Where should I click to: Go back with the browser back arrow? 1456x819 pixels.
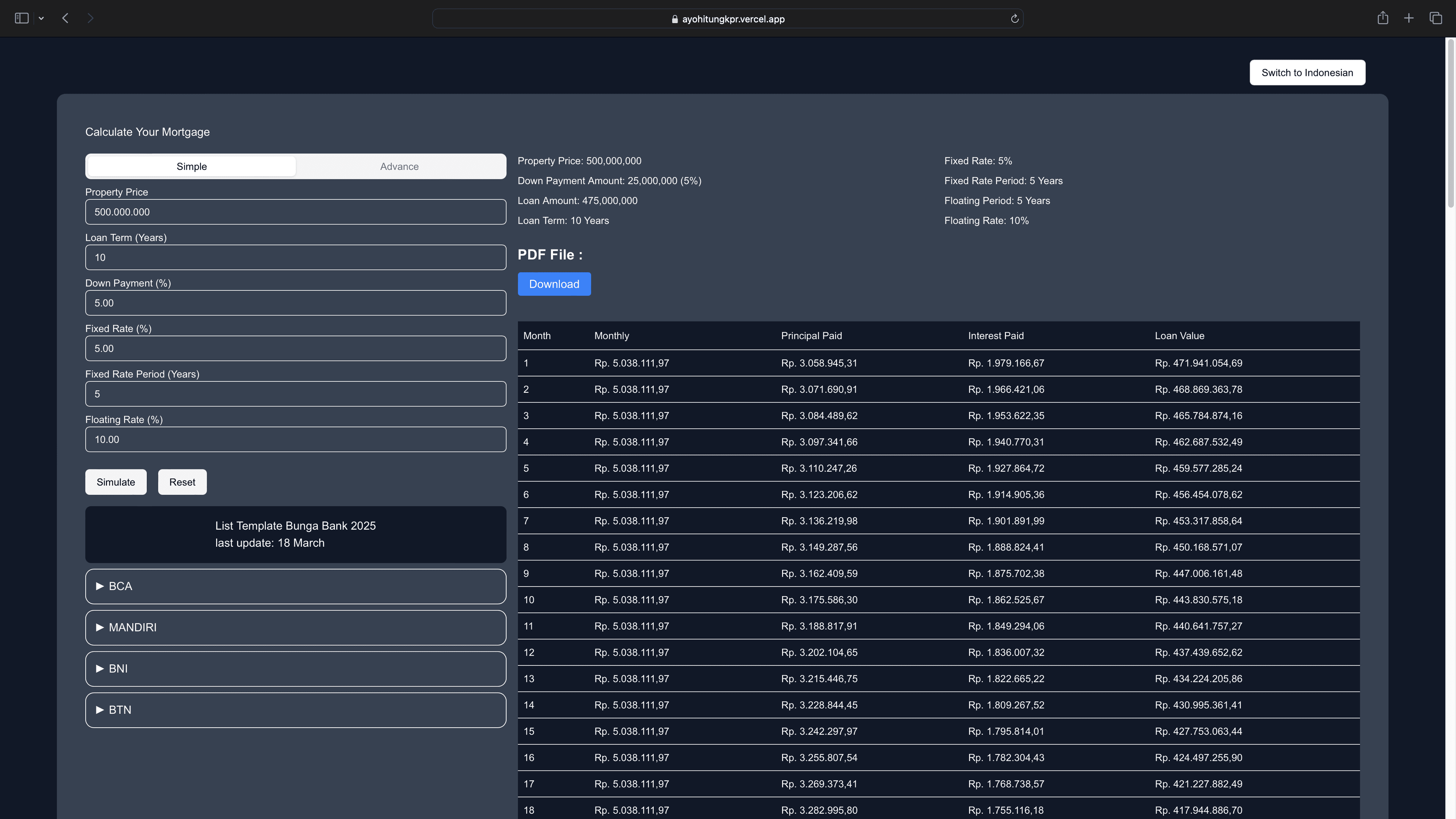tap(66, 19)
